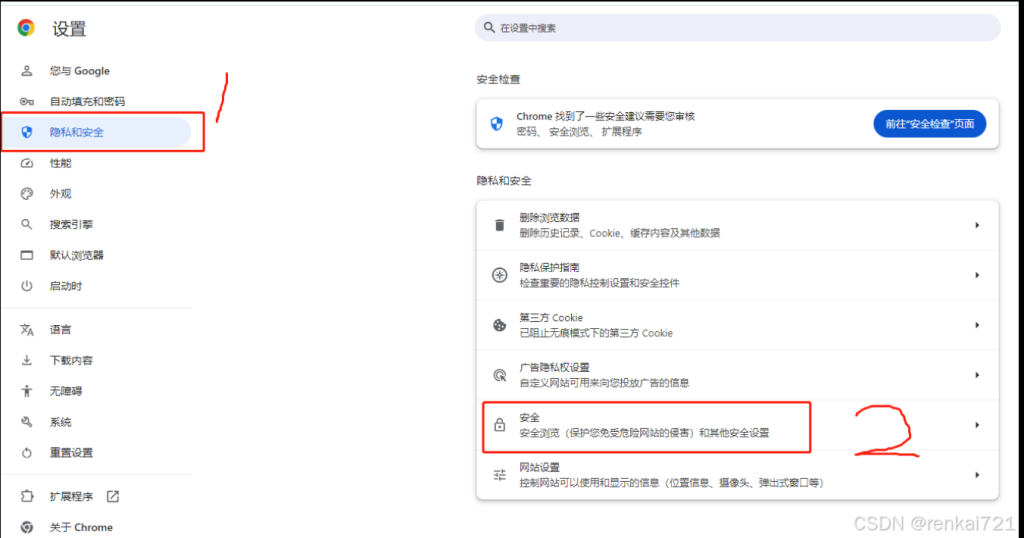
Task: Click the magnifier icon for 搜索引擎
Action: point(27,225)
